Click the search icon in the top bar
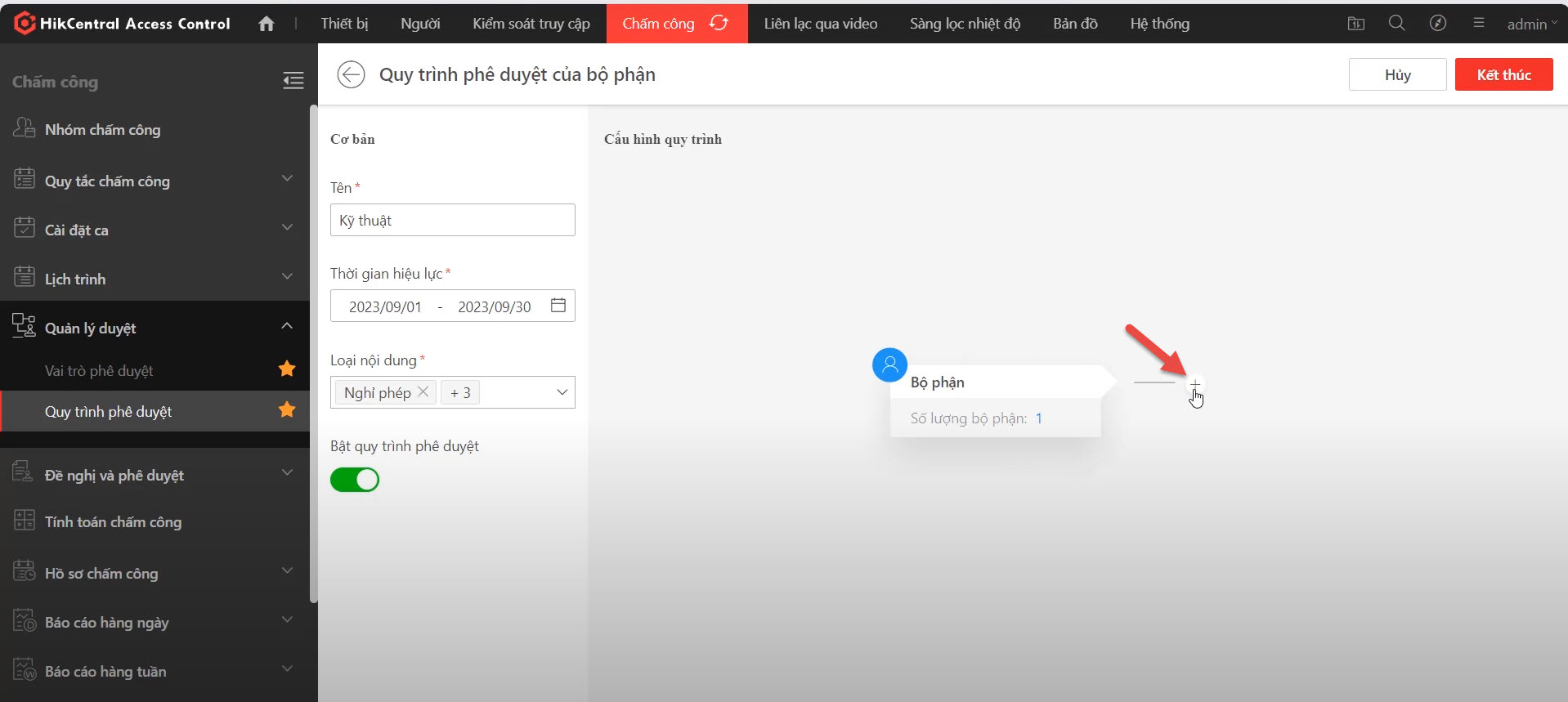1568x702 pixels. coord(1396,24)
